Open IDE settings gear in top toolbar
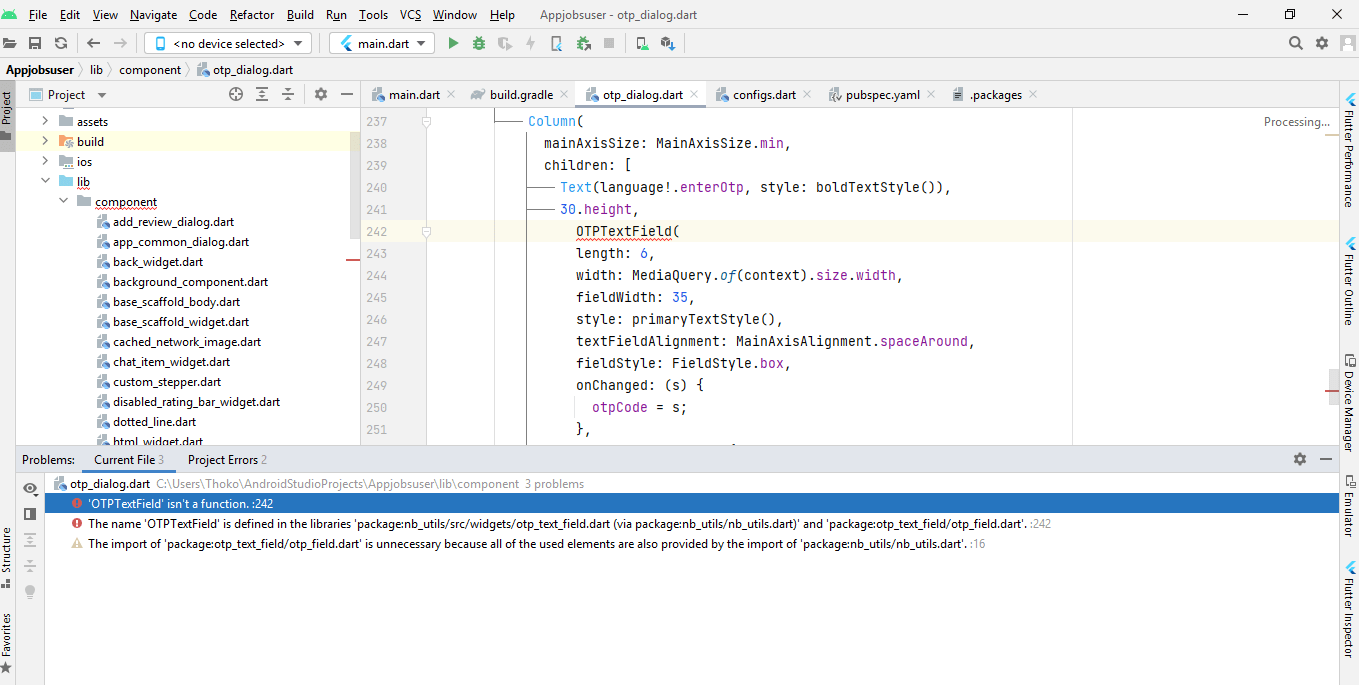The width and height of the screenshot is (1359, 685). (1322, 43)
